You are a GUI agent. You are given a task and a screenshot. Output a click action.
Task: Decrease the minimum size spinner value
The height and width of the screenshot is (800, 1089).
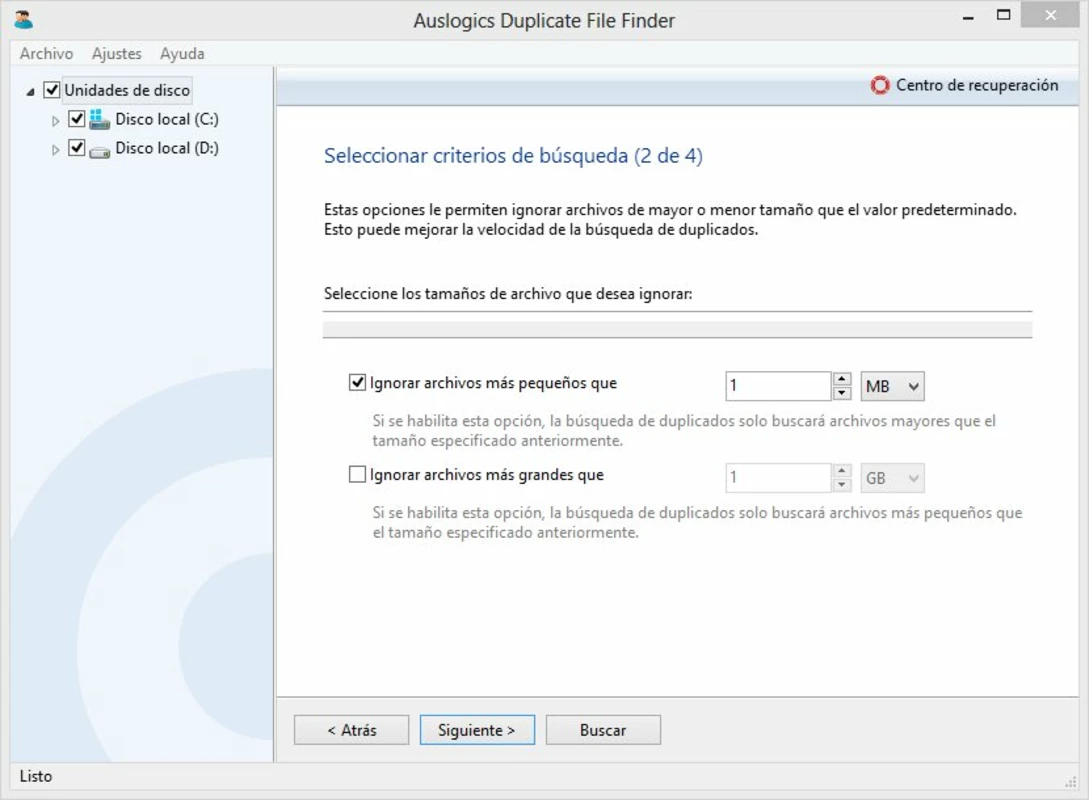coord(842,393)
